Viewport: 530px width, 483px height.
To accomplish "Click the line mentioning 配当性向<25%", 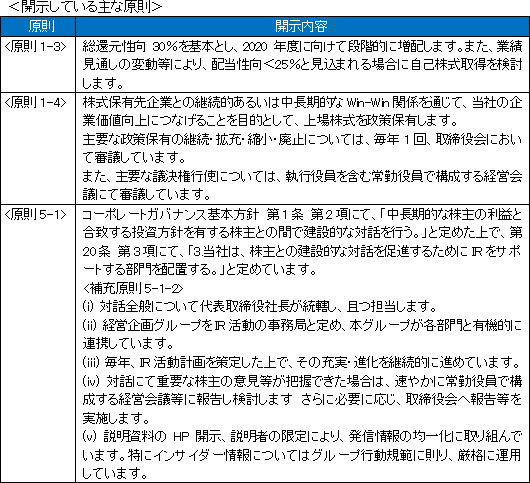I will point(303,65).
